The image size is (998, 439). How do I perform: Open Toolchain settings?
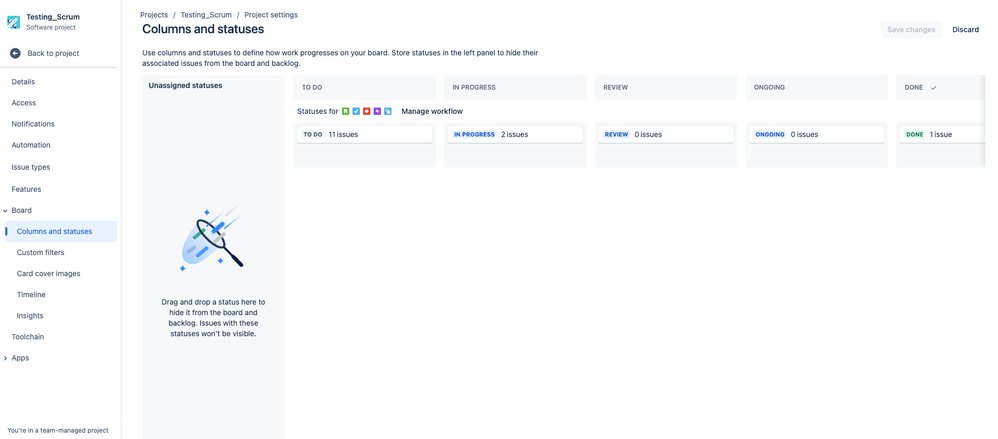click(28, 337)
